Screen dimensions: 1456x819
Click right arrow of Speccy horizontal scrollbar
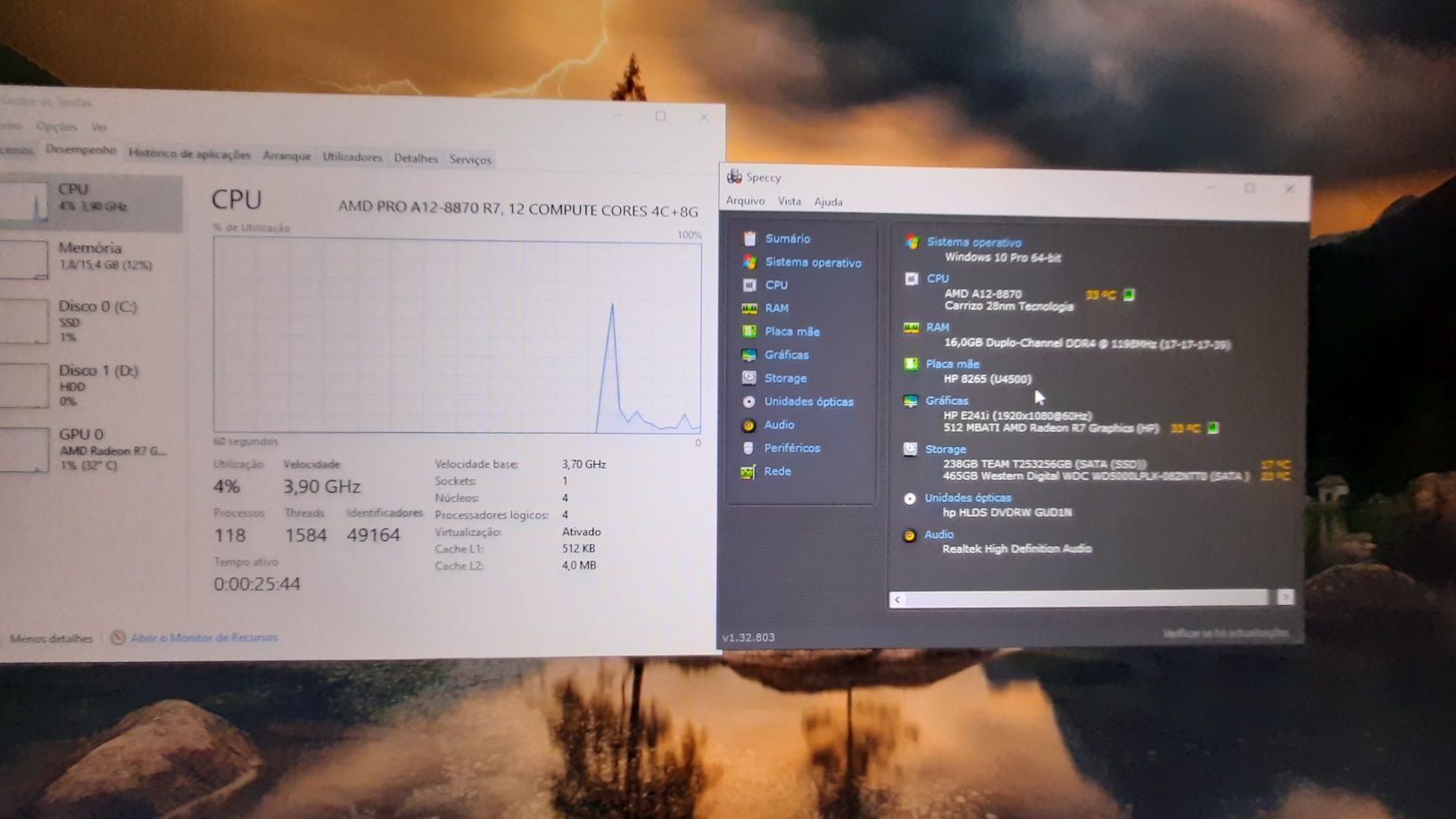pos(1285,597)
